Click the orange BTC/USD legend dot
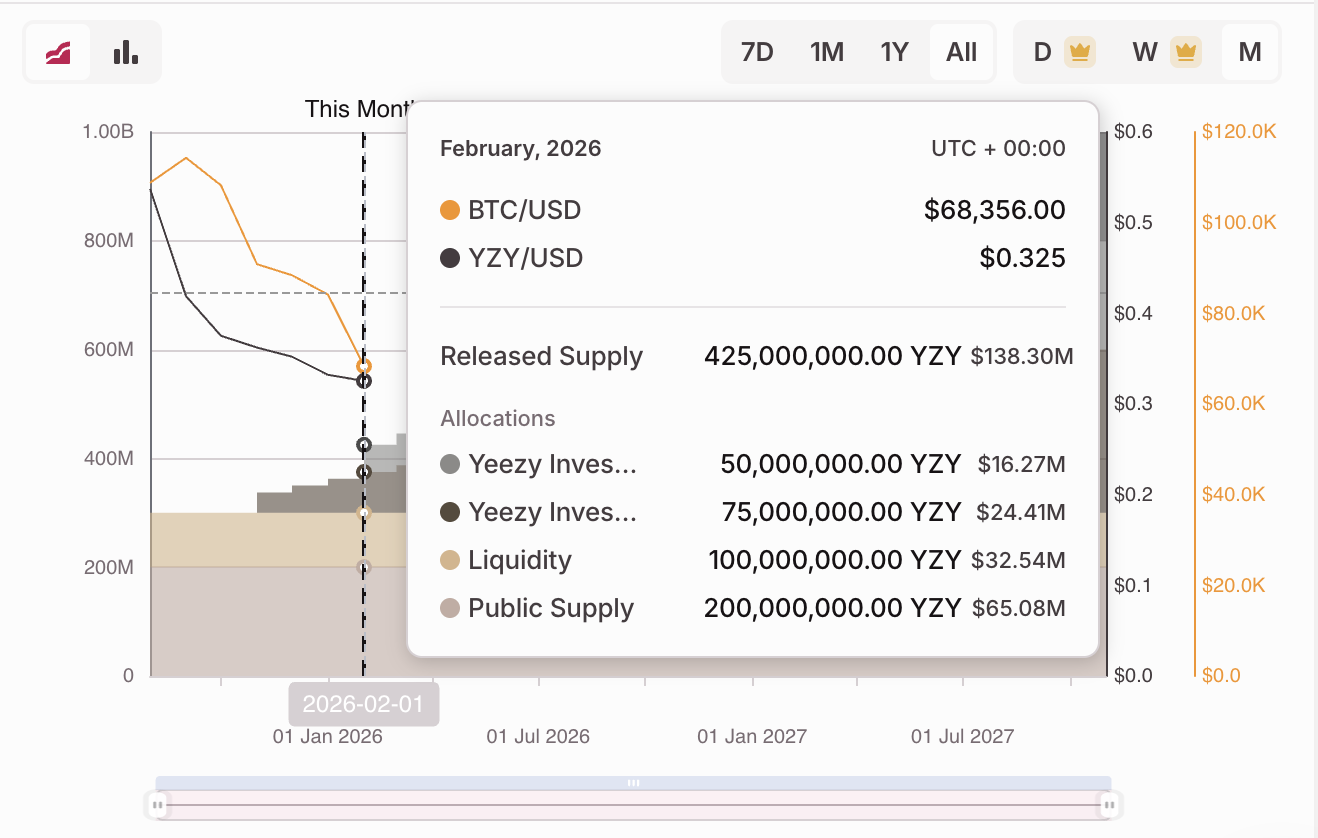The width and height of the screenshot is (1318, 838). [448, 210]
